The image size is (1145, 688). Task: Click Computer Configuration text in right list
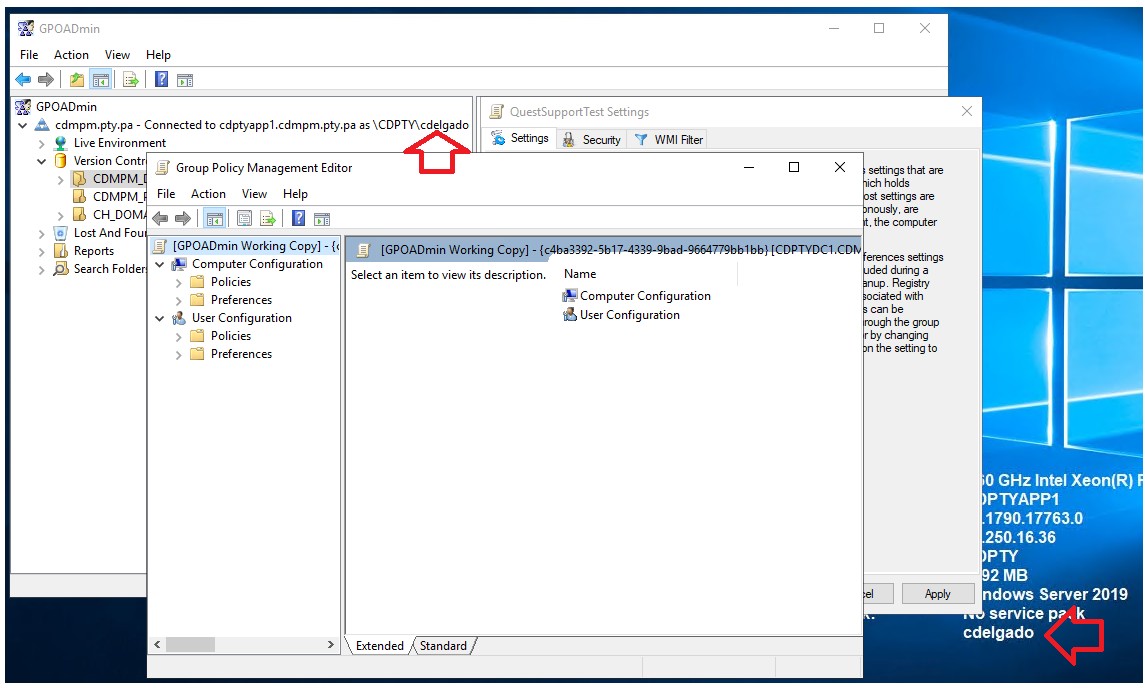tap(645, 296)
